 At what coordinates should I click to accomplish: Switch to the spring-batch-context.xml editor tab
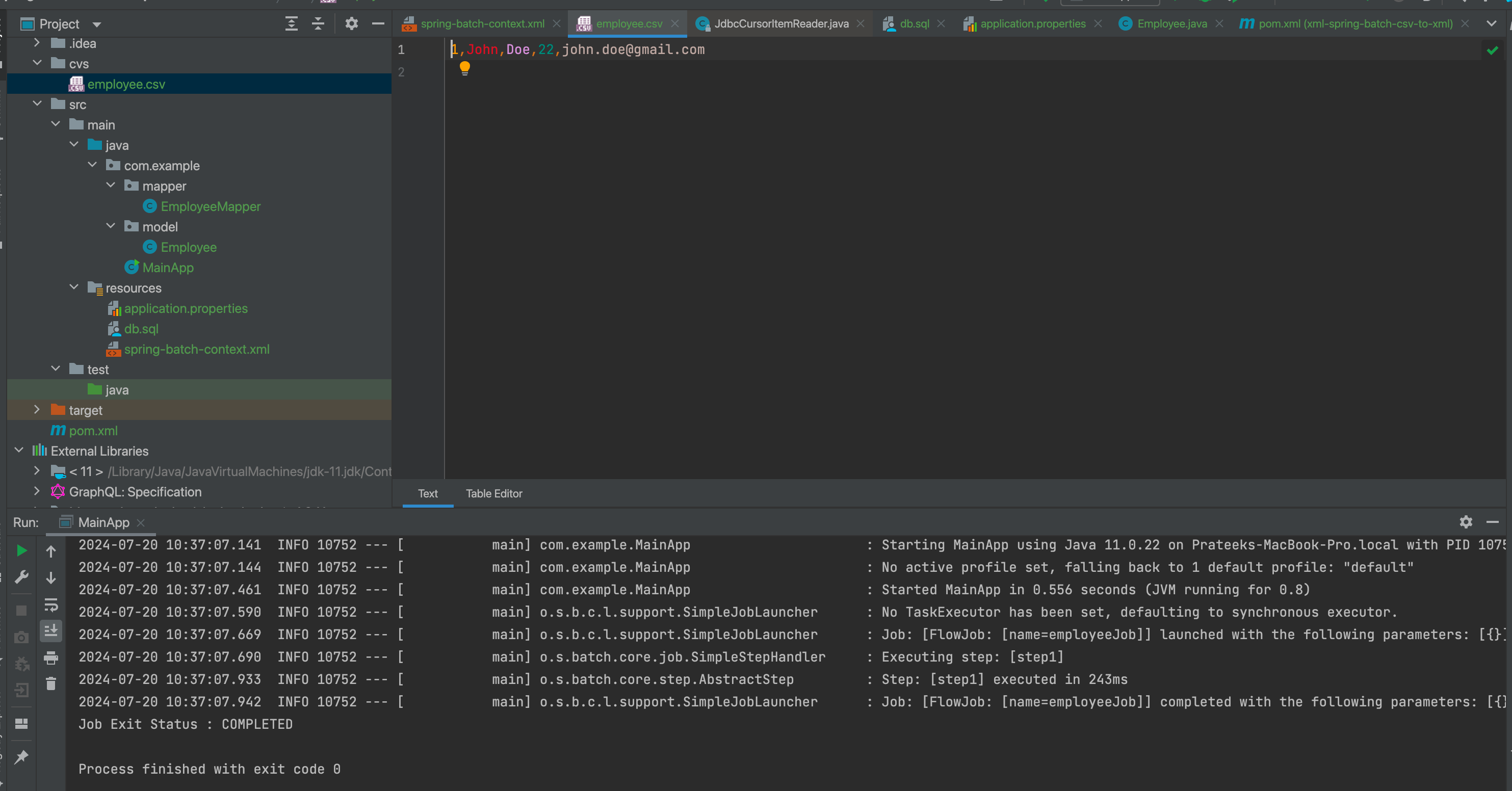[482, 24]
